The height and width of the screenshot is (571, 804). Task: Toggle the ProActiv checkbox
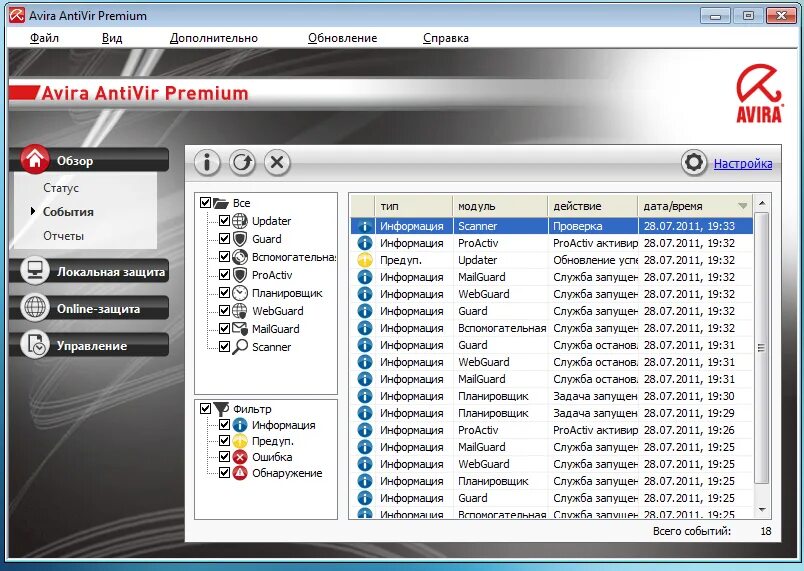[x=224, y=275]
